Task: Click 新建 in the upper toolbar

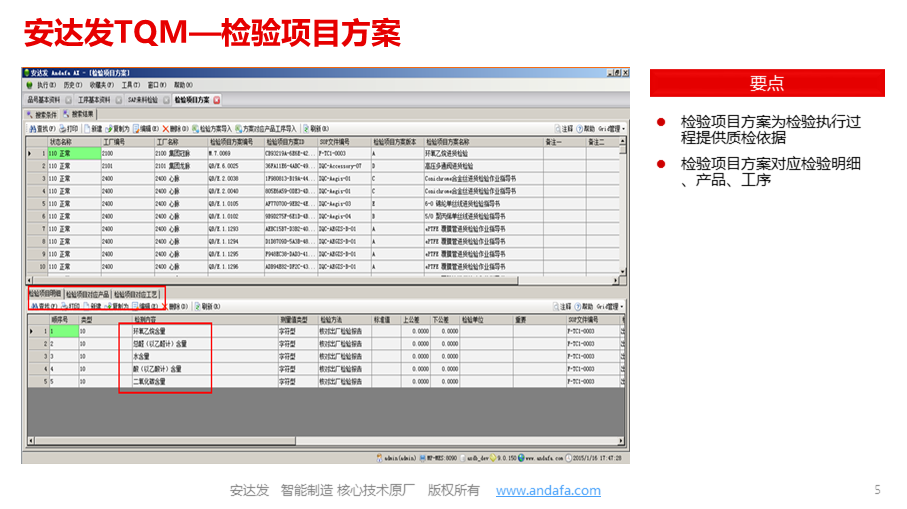Action: pos(94,128)
